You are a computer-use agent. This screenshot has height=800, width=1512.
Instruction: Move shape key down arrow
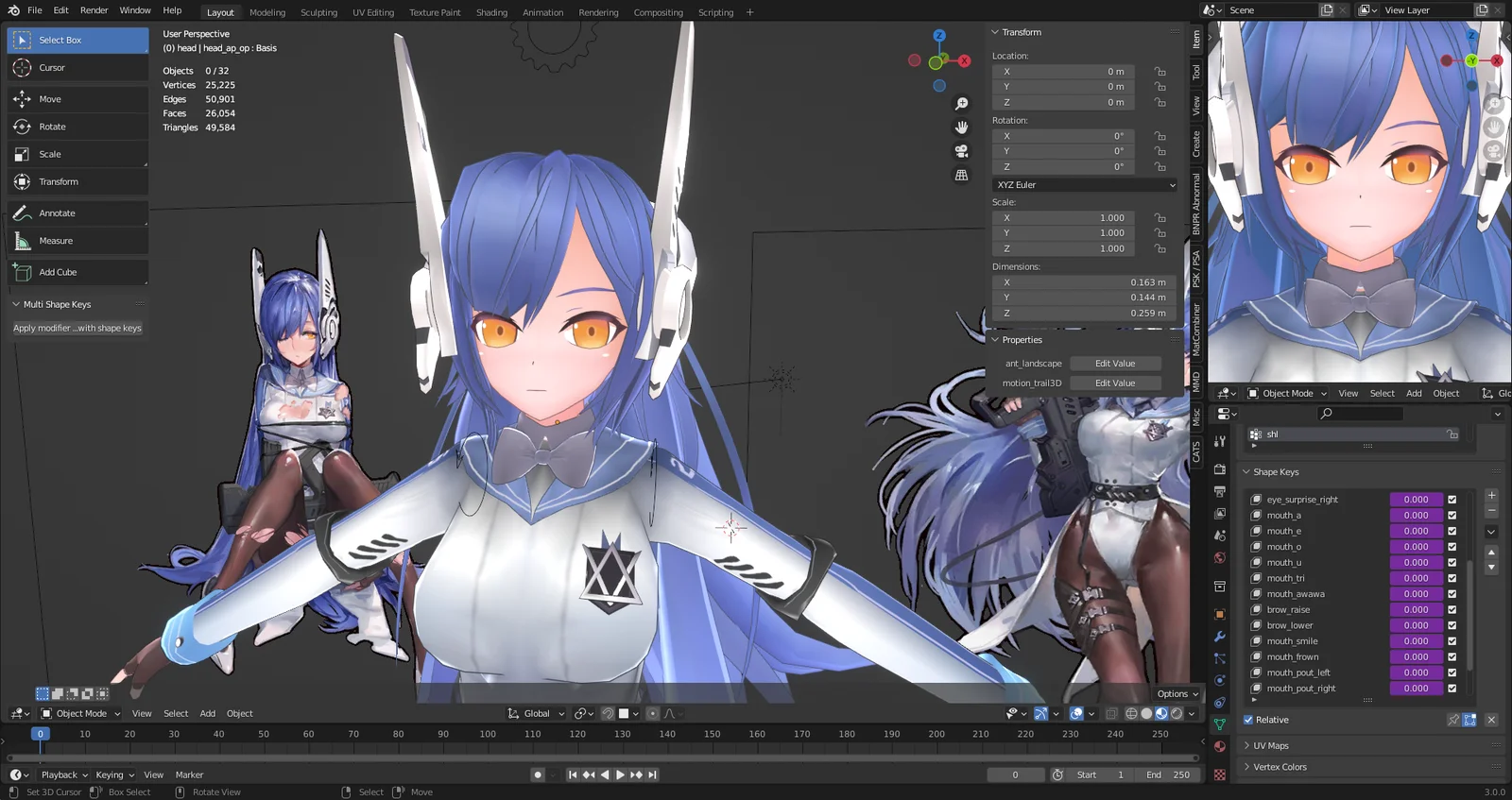coord(1491,568)
